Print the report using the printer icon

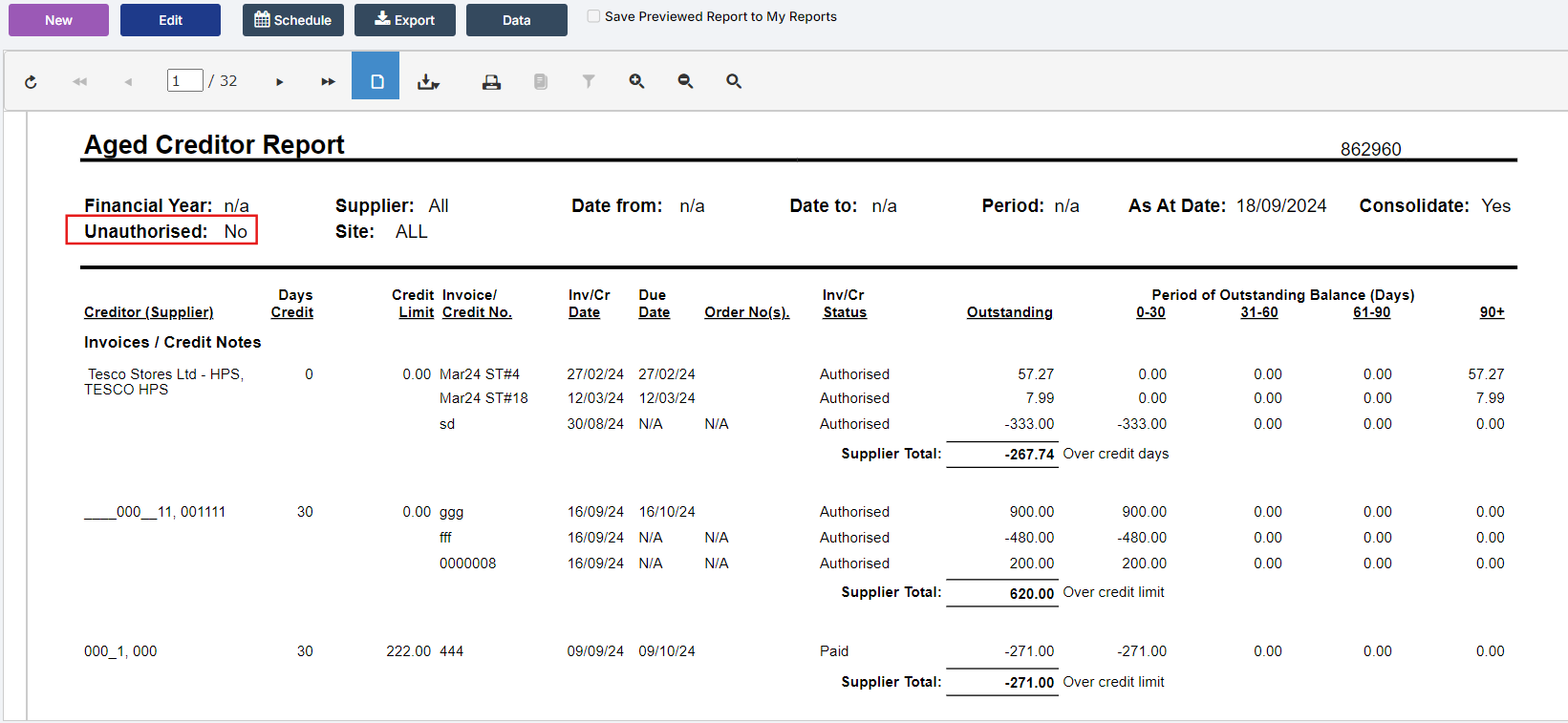(491, 82)
